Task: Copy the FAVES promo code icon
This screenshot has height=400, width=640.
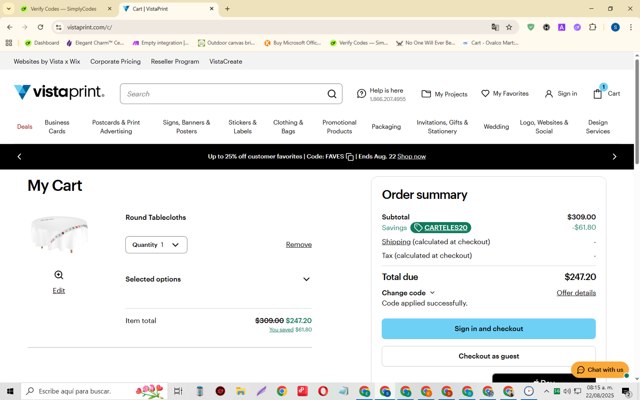Action: [x=350, y=157]
